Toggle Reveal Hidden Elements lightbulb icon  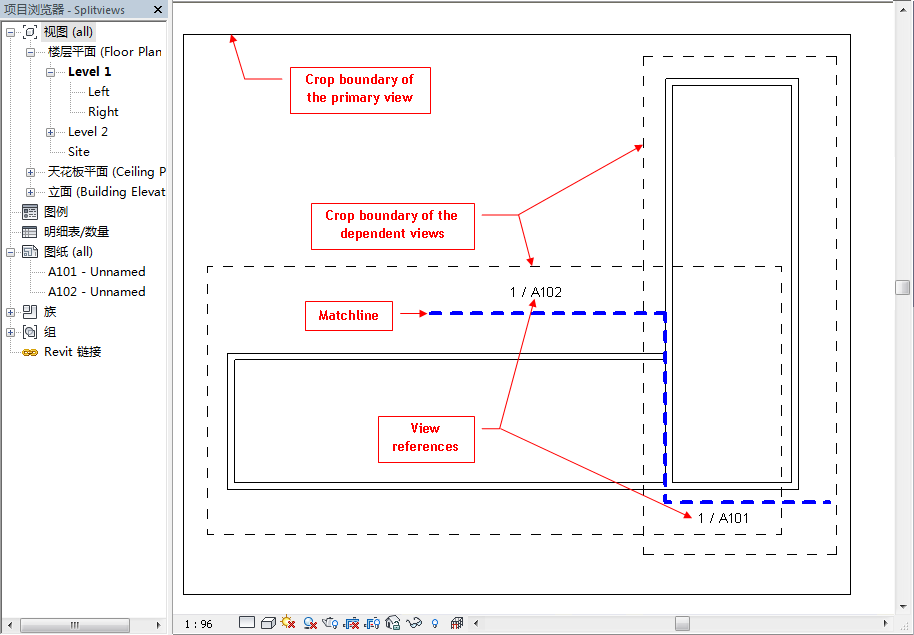[435, 624]
